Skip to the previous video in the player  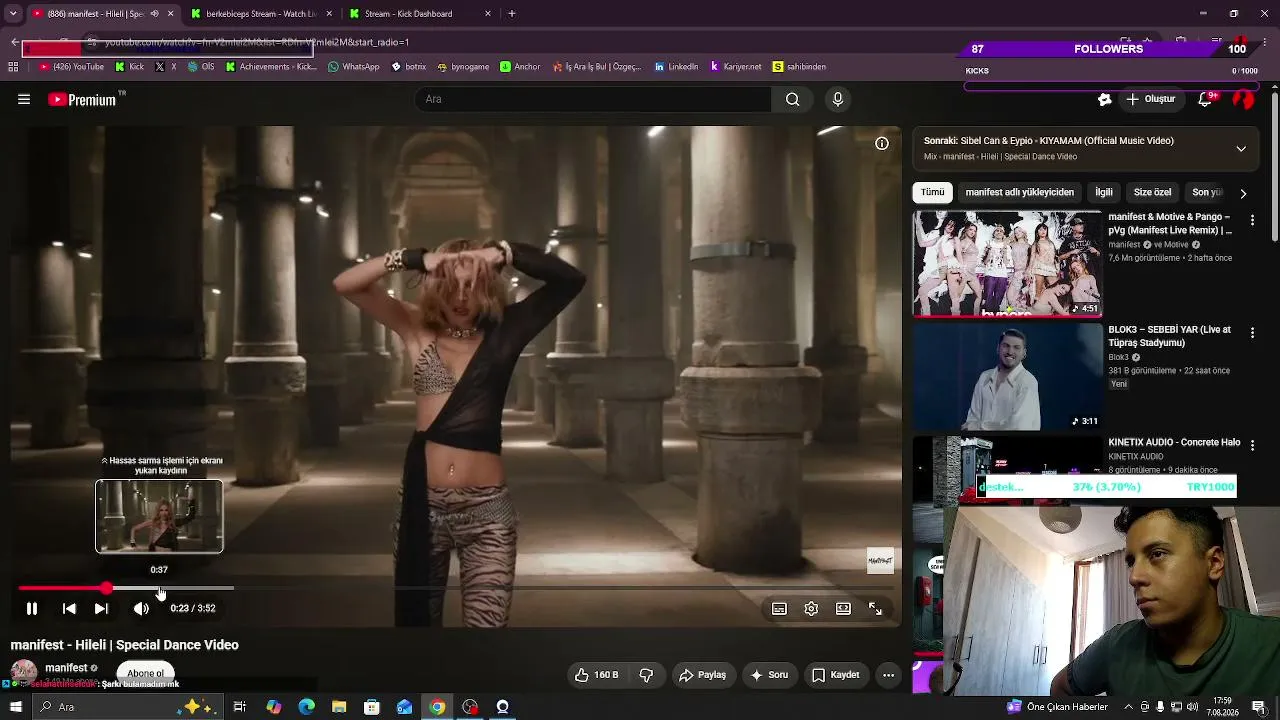(69, 608)
